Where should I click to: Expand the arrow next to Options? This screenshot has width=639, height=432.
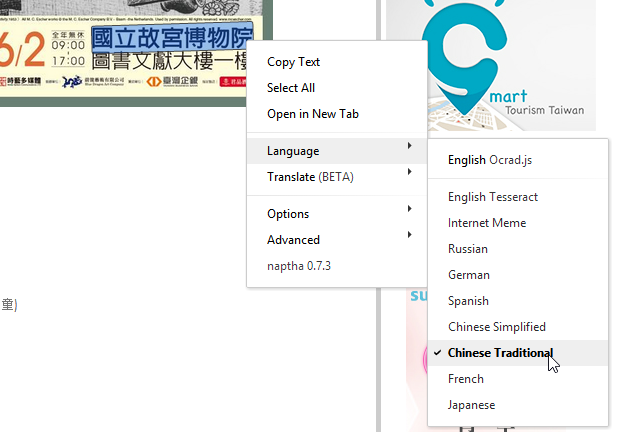(410, 209)
